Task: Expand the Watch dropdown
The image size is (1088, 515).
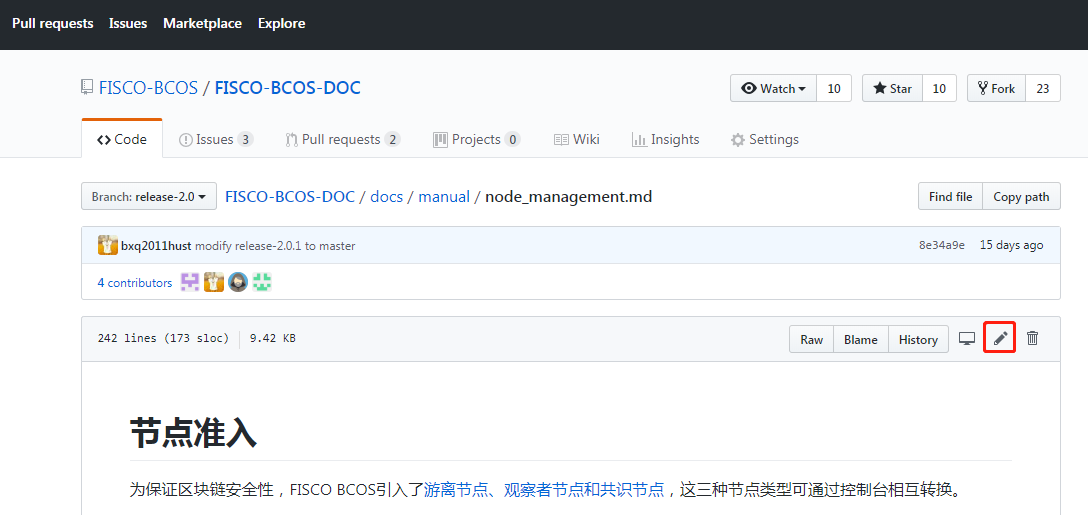Action: click(x=774, y=89)
